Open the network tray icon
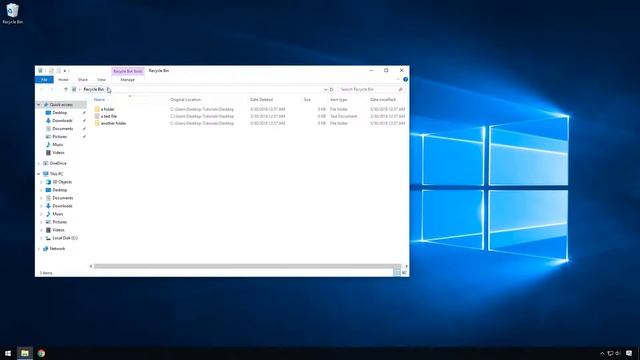The height and width of the screenshot is (360, 640). (x=610, y=353)
